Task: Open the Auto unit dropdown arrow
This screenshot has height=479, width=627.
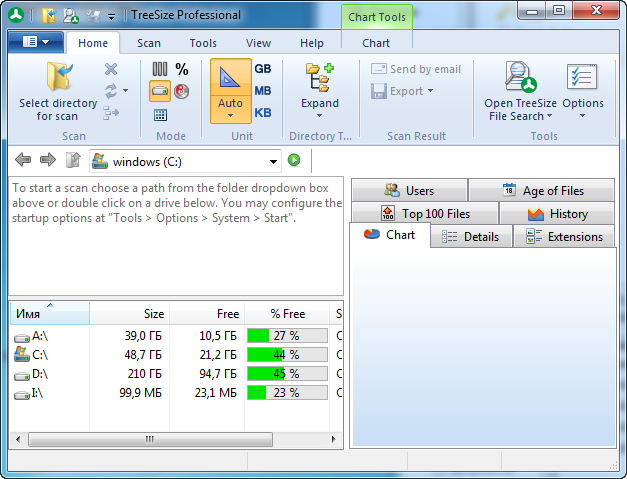Action: point(230,116)
